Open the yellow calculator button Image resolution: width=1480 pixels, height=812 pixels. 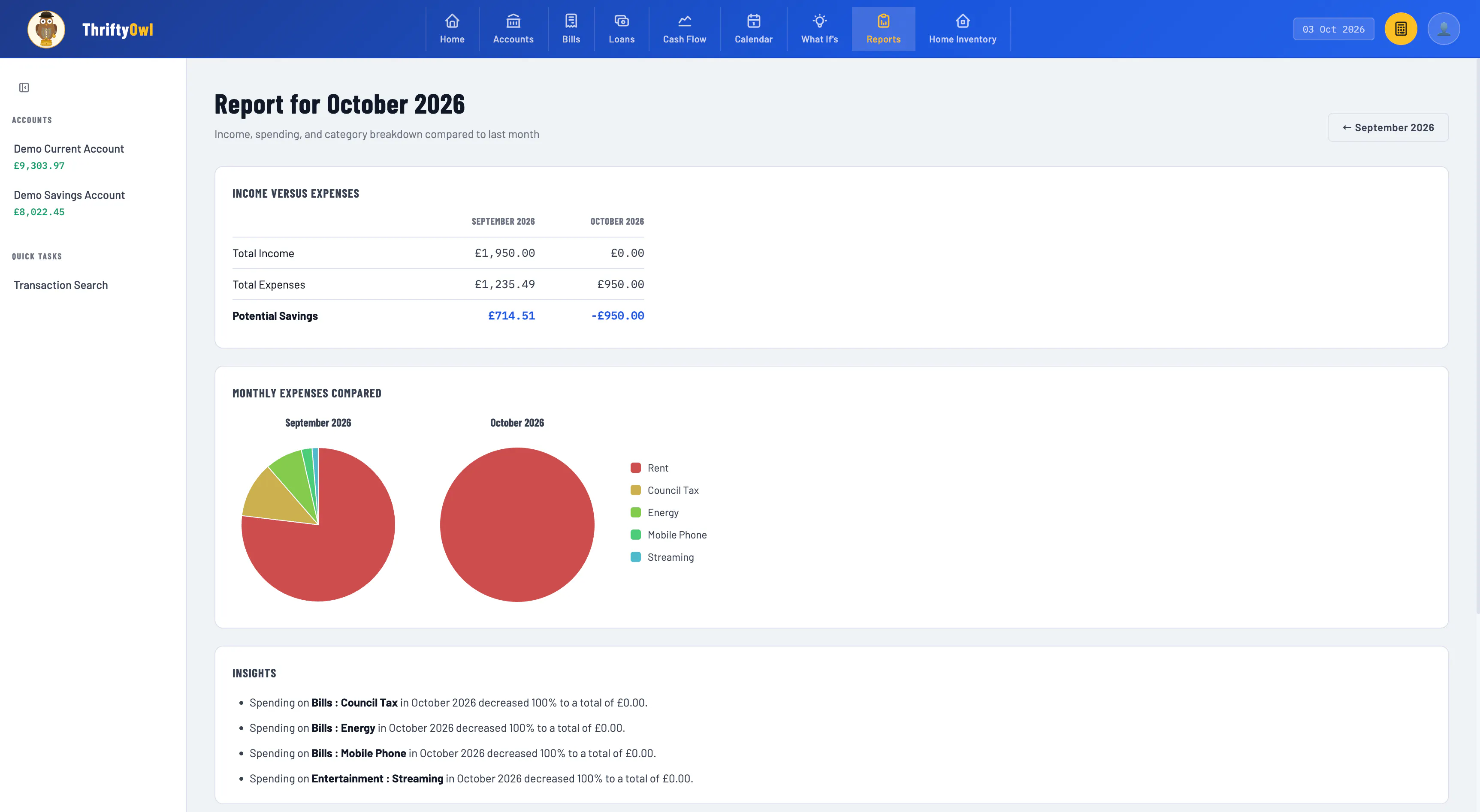click(x=1401, y=29)
